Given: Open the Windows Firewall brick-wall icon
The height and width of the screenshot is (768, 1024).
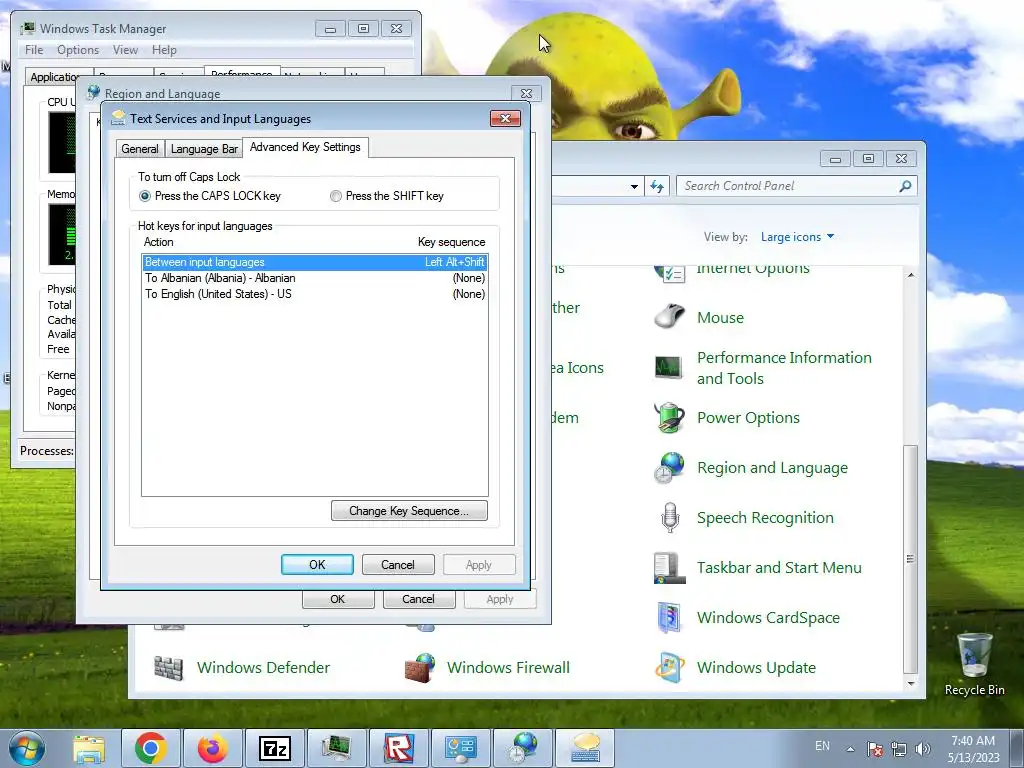Looking at the screenshot, I should pos(419,667).
